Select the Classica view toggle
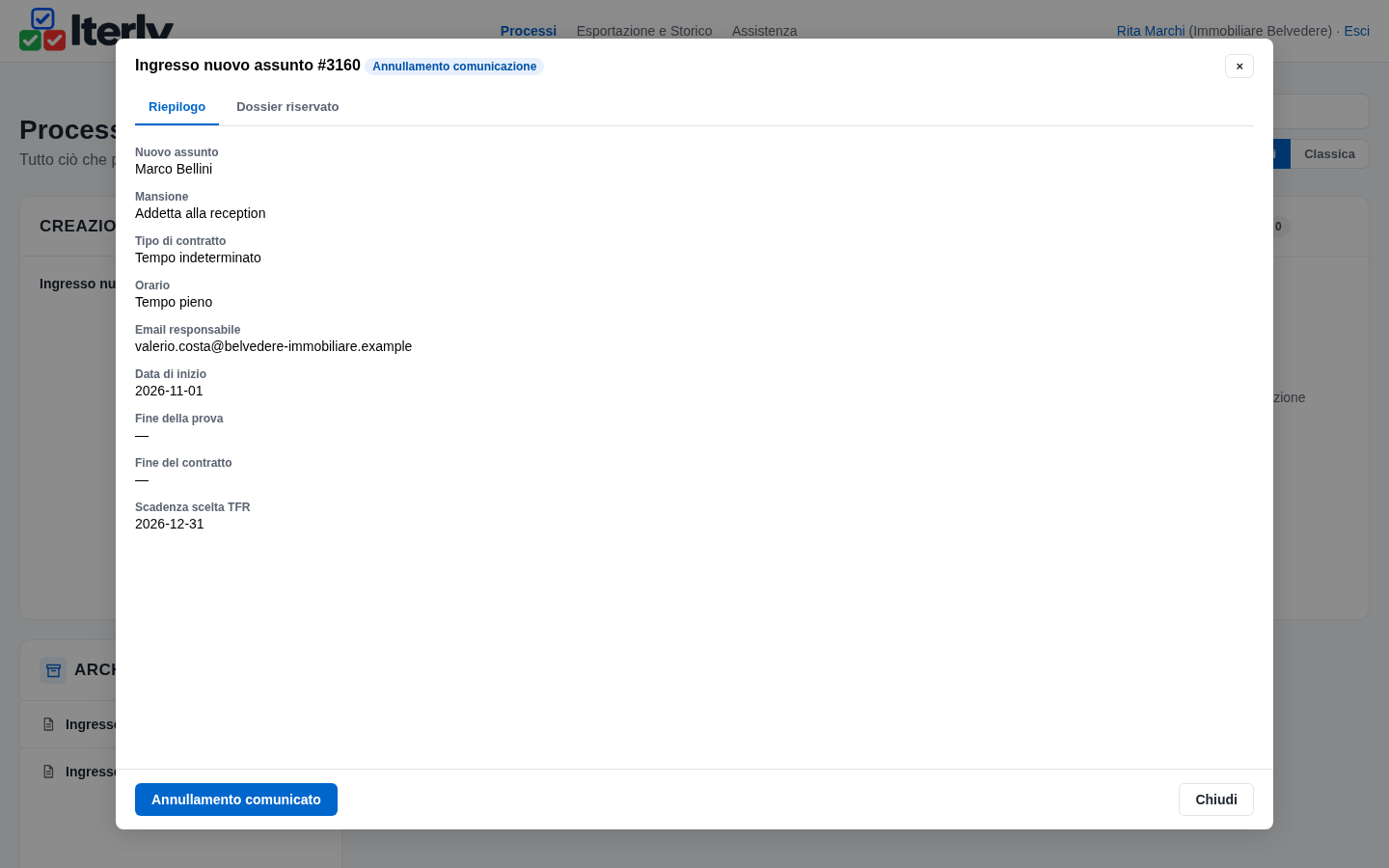 tap(1329, 154)
